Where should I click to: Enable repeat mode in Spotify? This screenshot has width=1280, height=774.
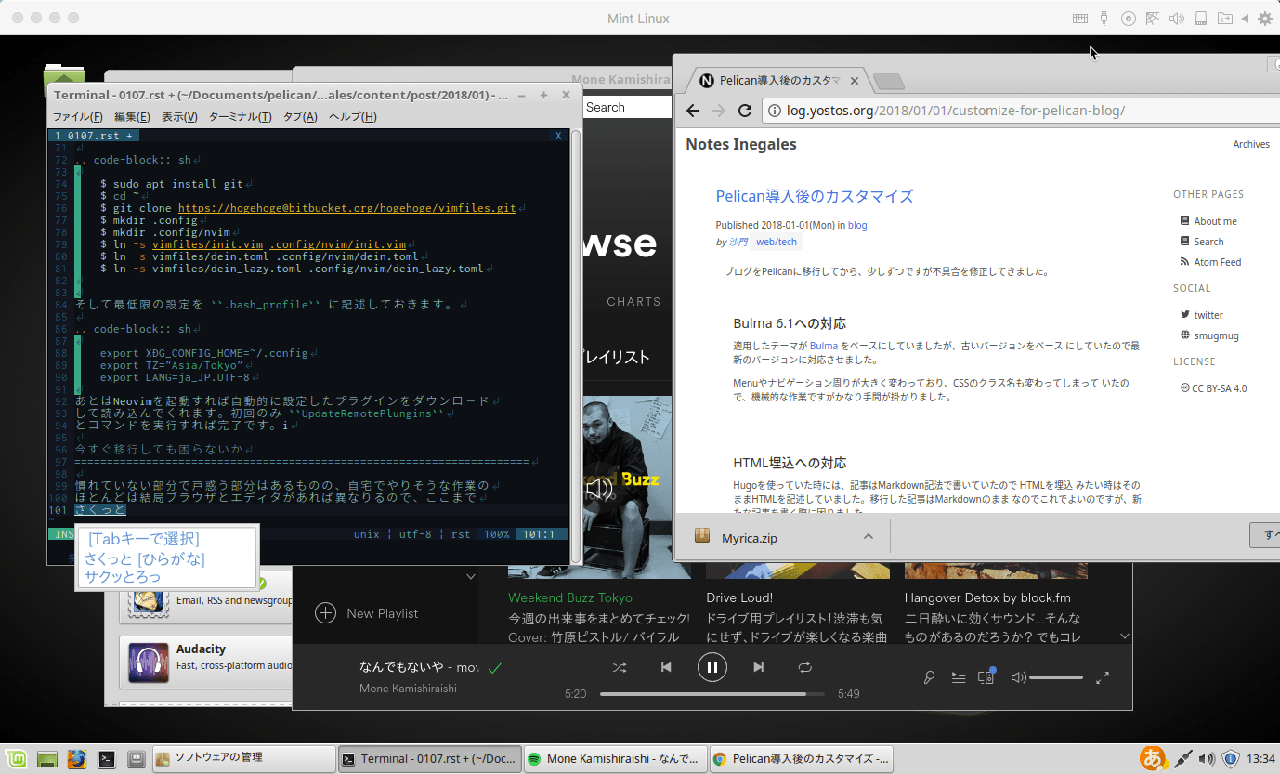click(805, 667)
